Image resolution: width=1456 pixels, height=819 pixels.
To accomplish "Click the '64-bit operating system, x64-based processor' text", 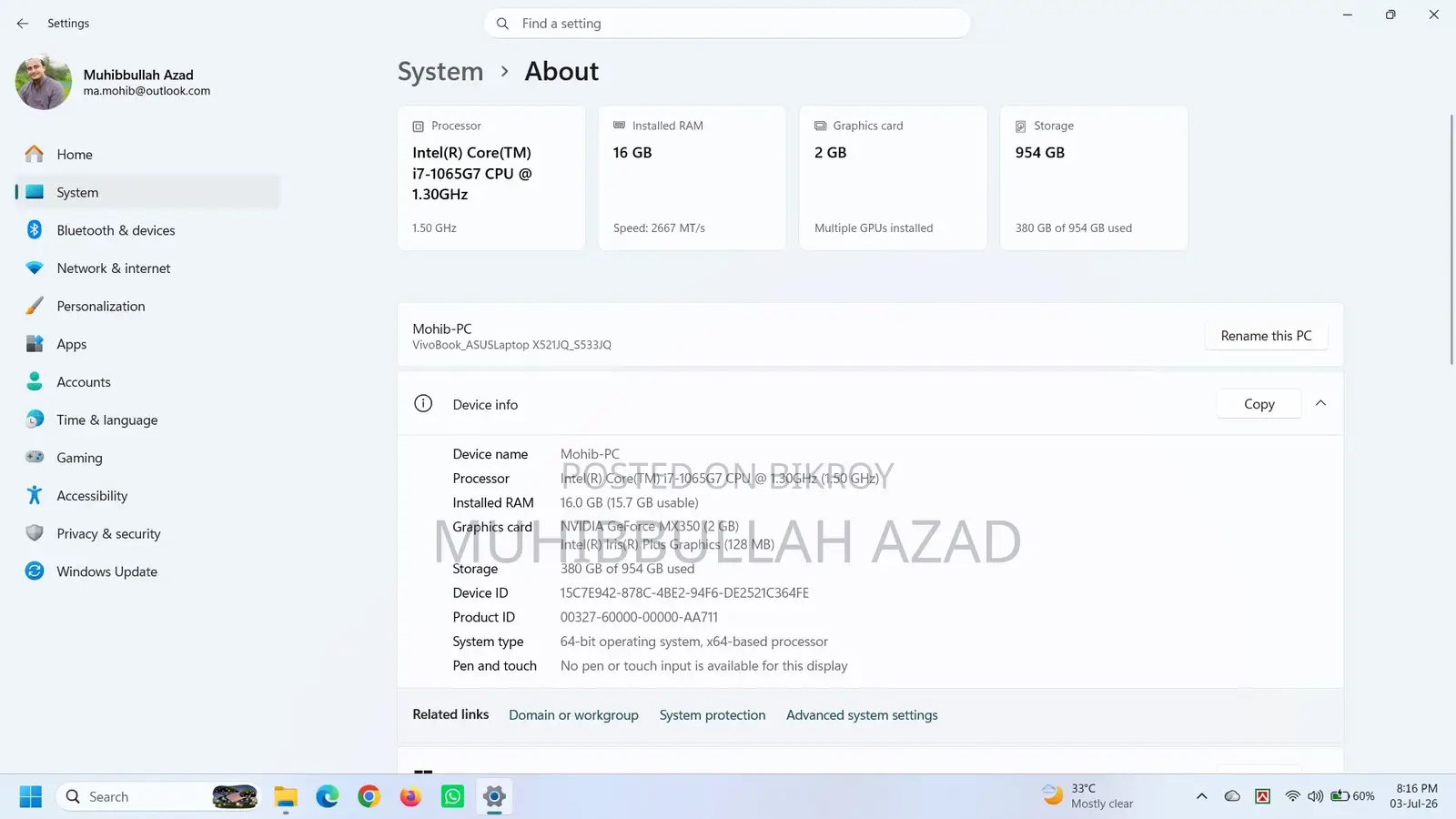I will click(694, 642).
